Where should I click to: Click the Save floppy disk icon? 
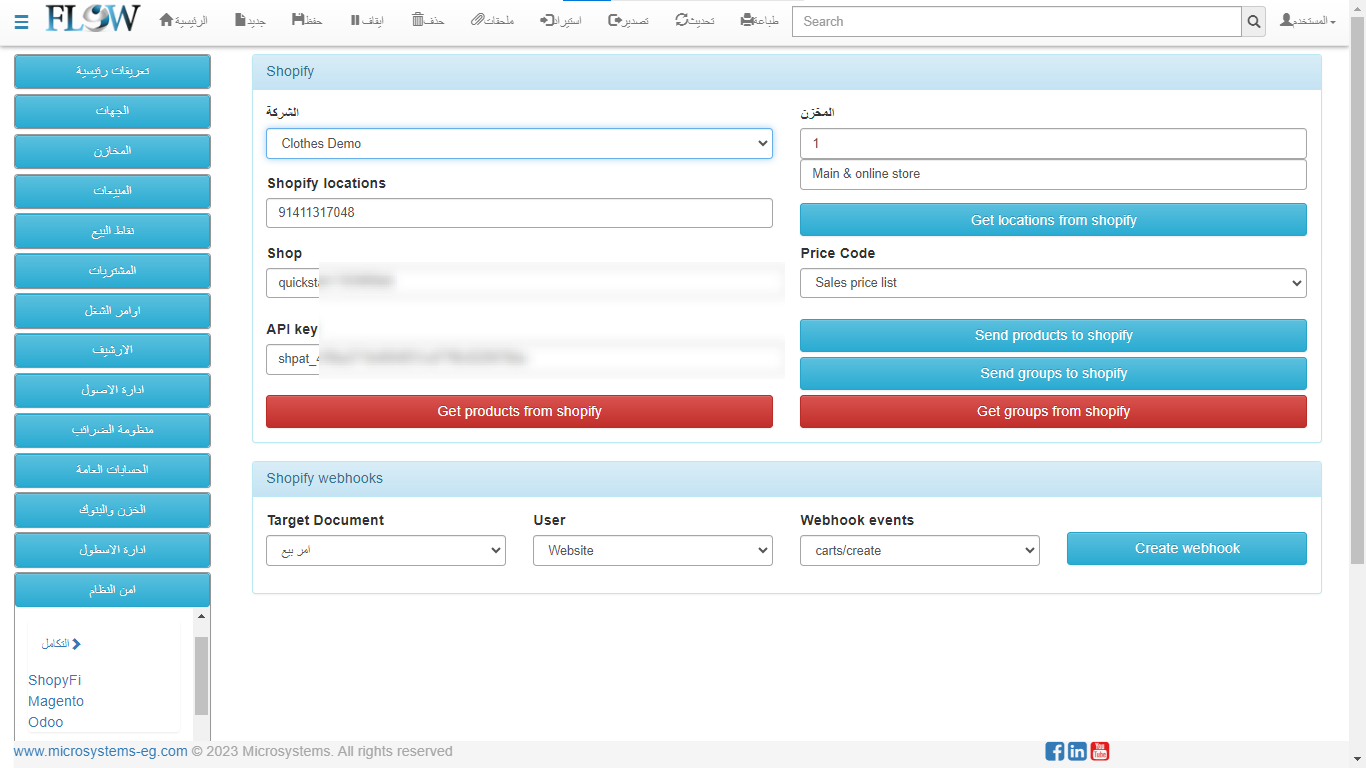click(x=299, y=20)
